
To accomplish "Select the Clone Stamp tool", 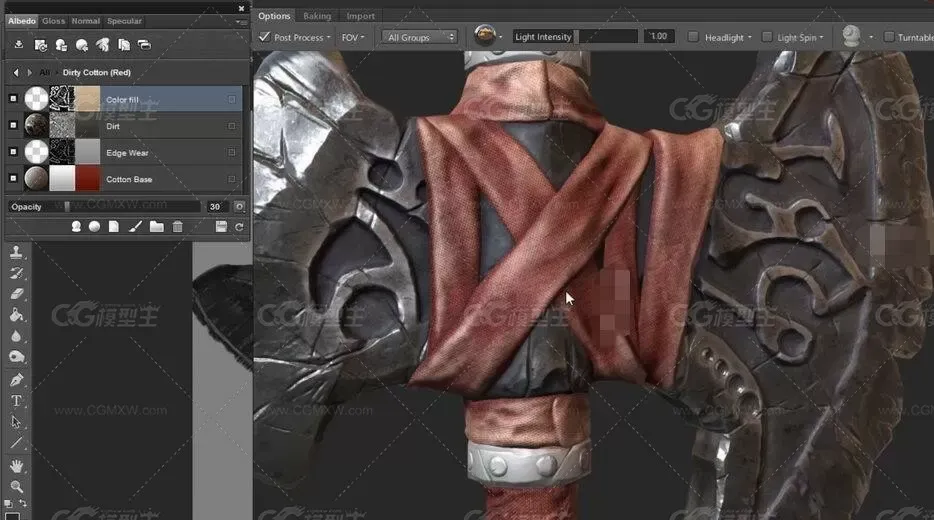I will [16, 252].
